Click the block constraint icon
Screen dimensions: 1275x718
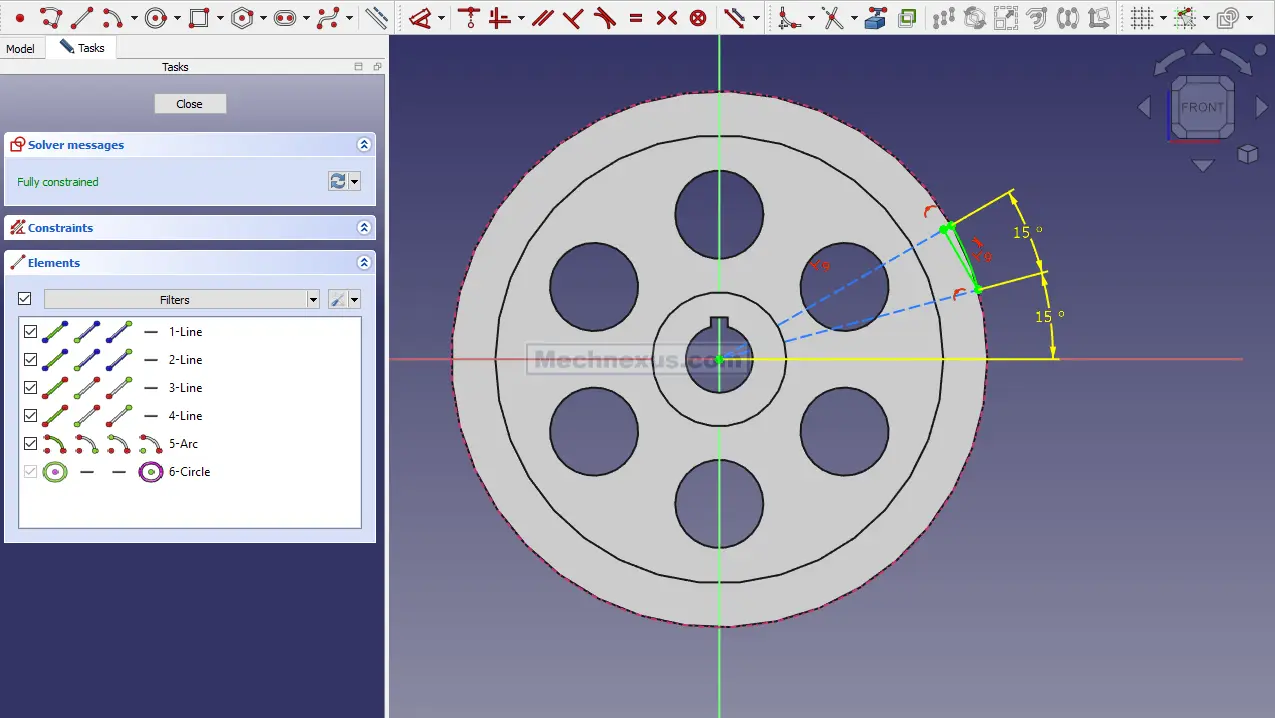(x=698, y=18)
